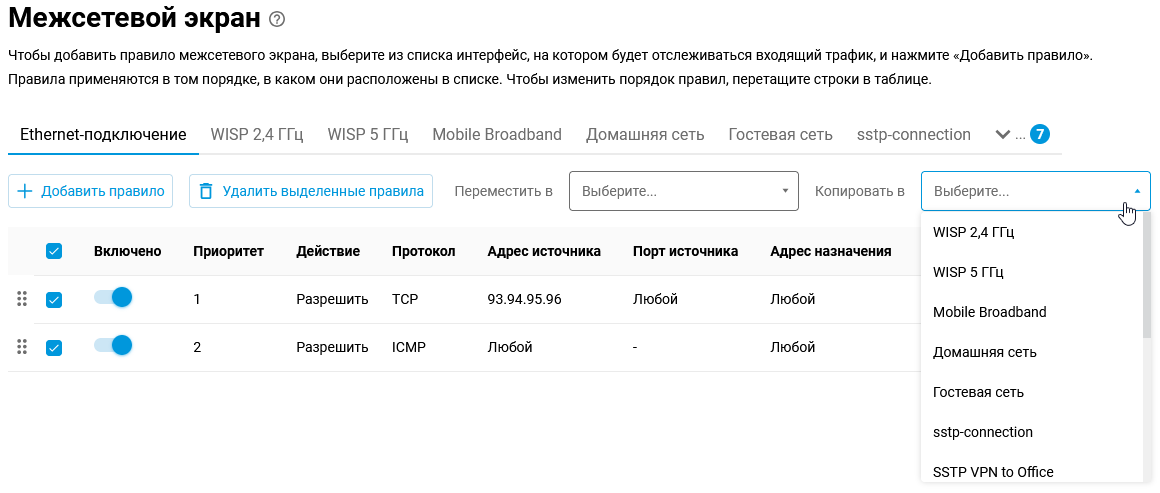Grab the drag handle of rule 1
Viewport: 1160px width, 493px height.
pos(22,299)
